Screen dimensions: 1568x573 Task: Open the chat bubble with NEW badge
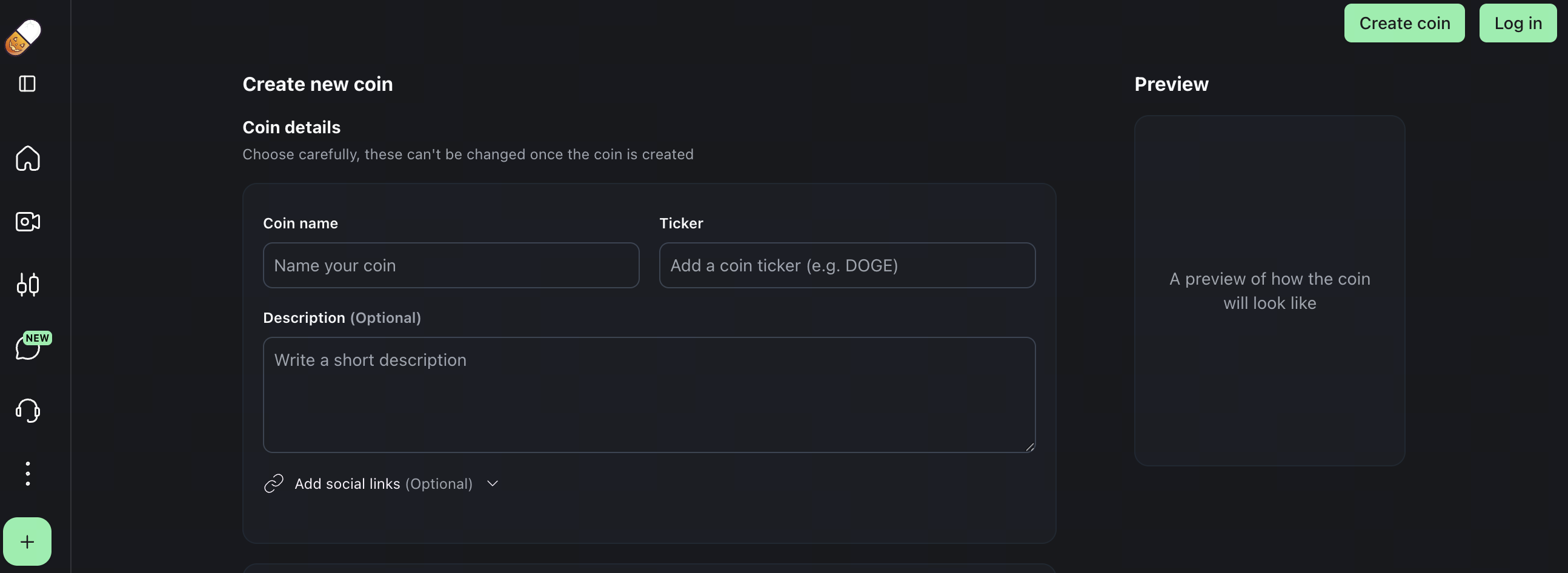(x=27, y=348)
